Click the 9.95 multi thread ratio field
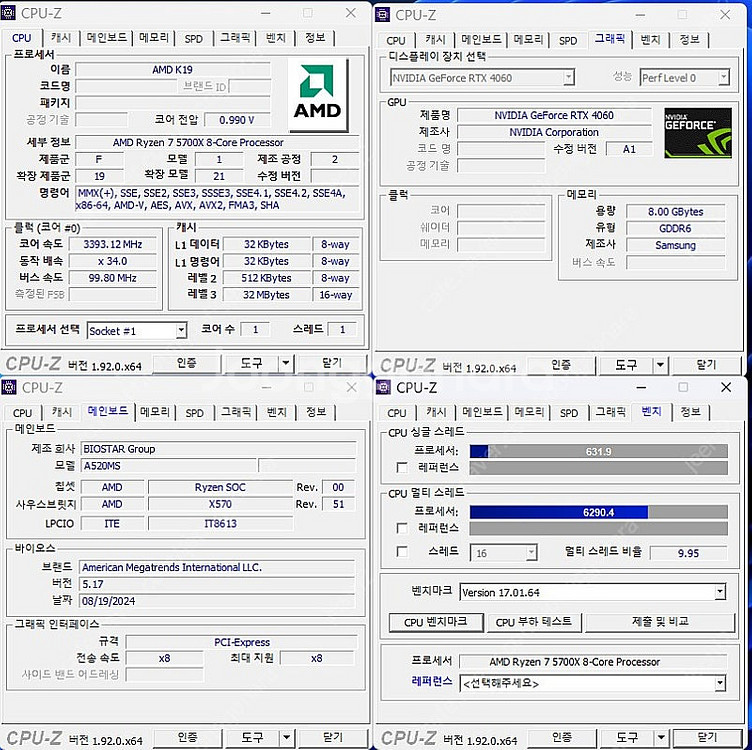The image size is (752, 750). pyautogui.click(x=688, y=553)
